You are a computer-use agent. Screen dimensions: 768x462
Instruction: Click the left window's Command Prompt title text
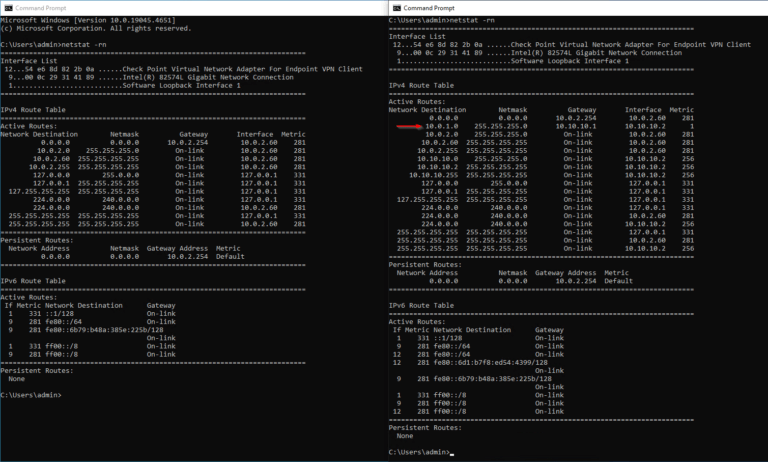pyautogui.click(x=42, y=7)
